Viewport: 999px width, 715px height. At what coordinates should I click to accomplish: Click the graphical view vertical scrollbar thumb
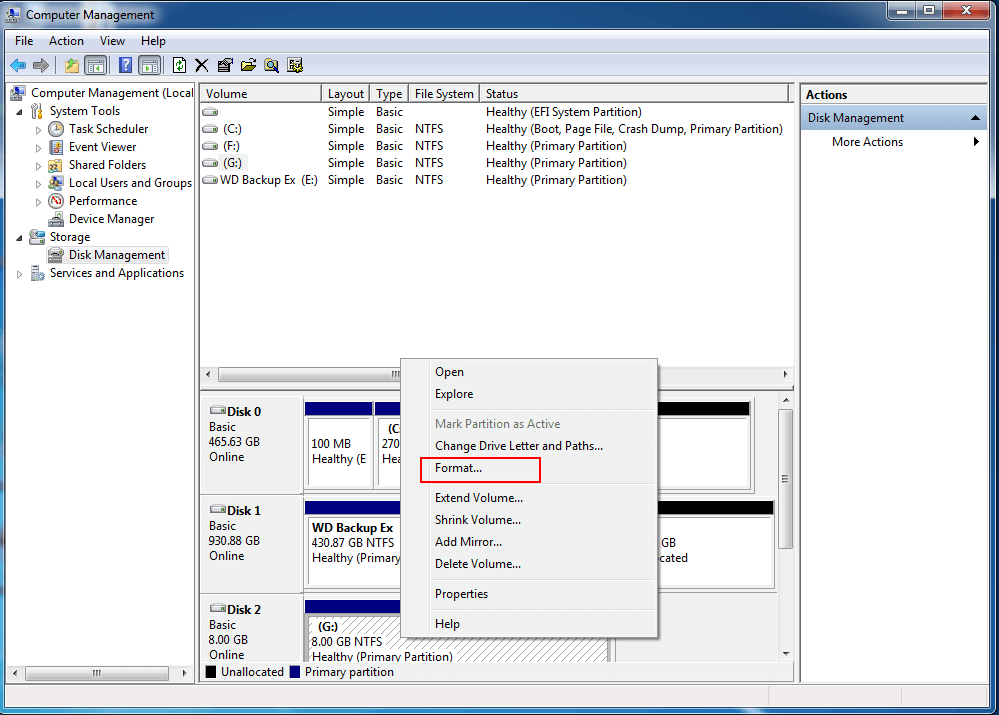tap(786, 479)
